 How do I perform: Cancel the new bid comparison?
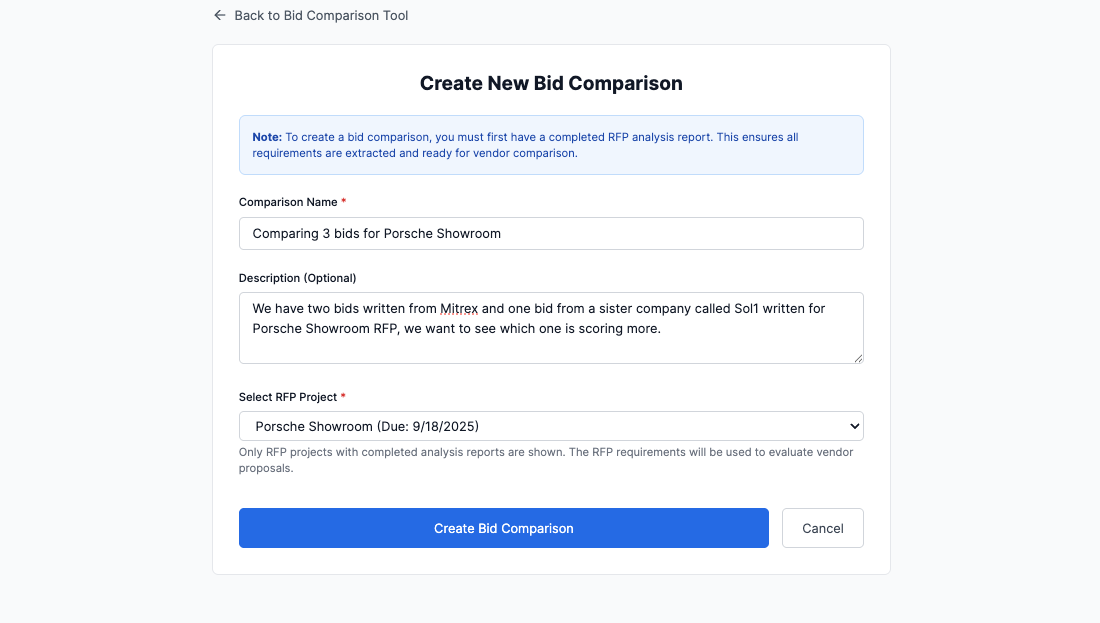pyautogui.click(x=822, y=528)
